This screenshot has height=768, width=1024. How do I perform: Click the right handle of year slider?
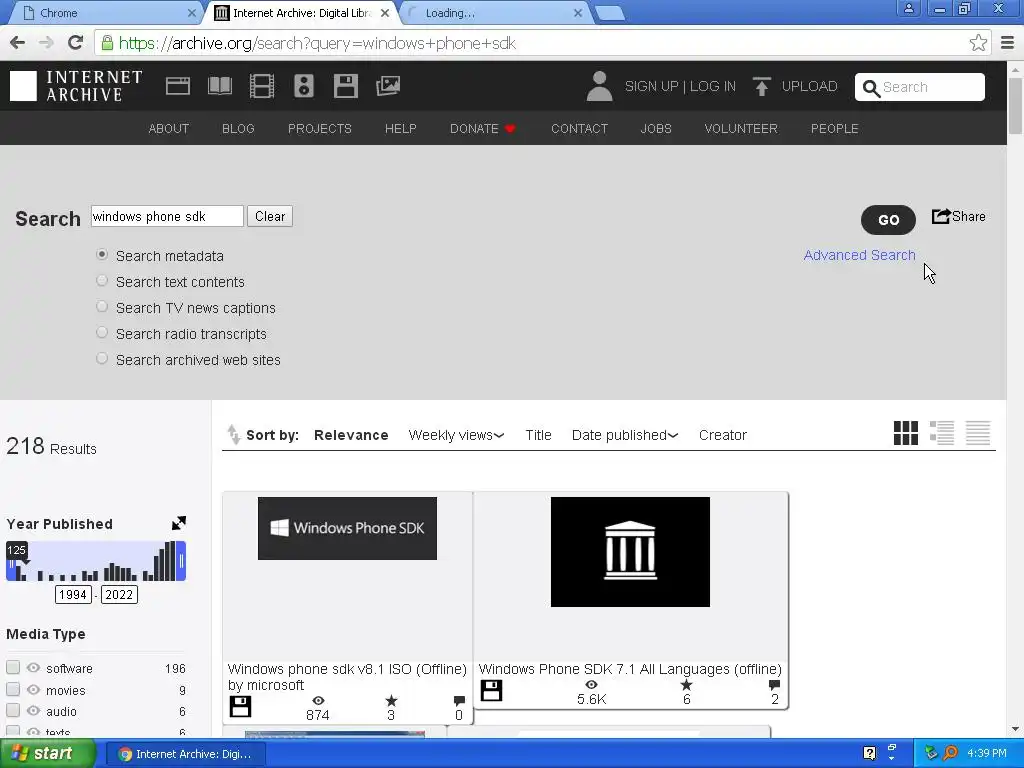(182, 562)
